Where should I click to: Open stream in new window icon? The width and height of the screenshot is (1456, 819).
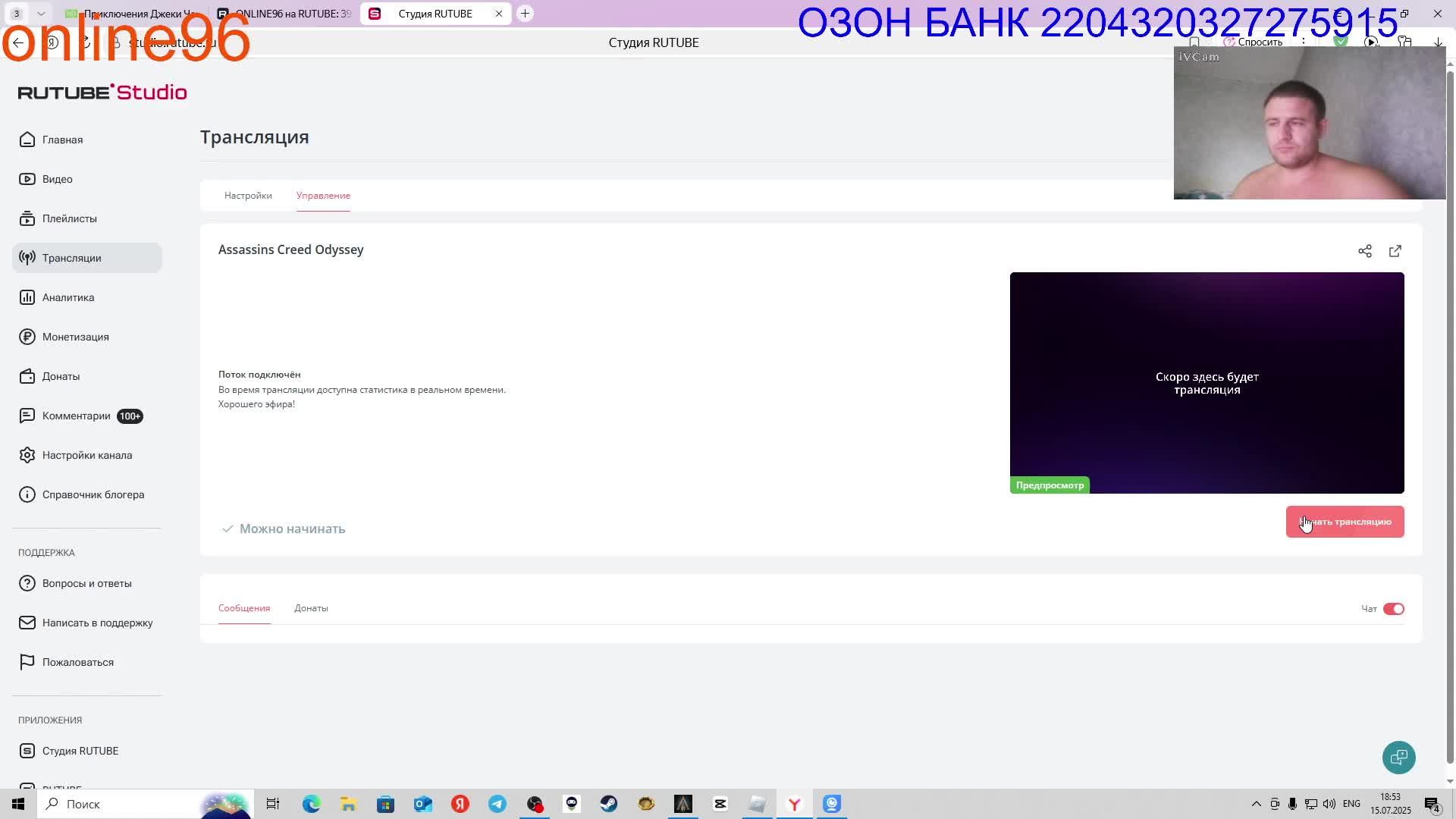pos(1395,251)
